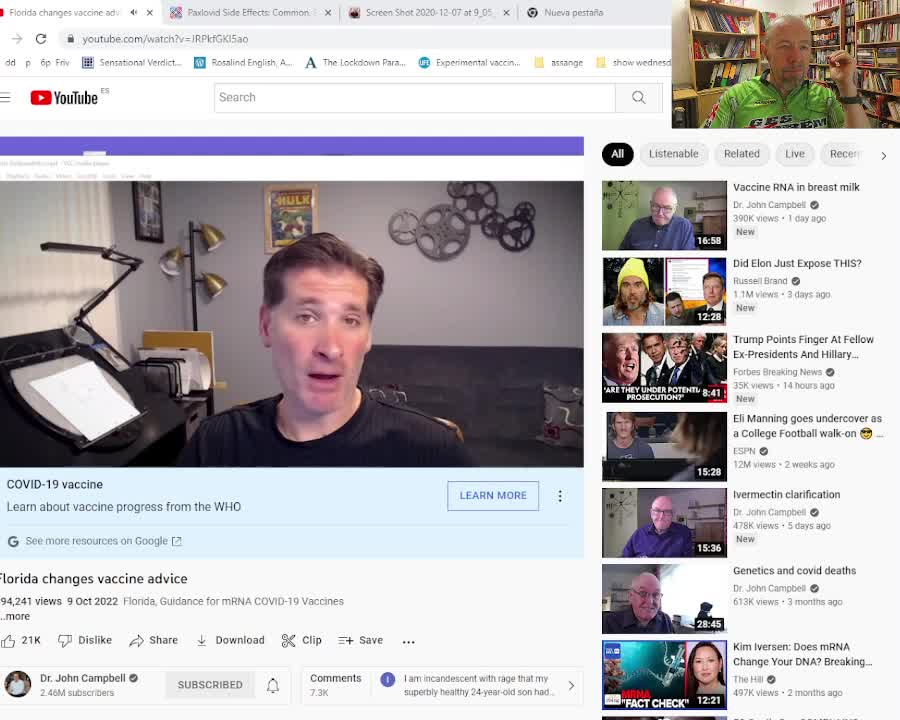Open Rosalind English bookmark
This screenshot has height=720, width=900.
coord(243,63)
